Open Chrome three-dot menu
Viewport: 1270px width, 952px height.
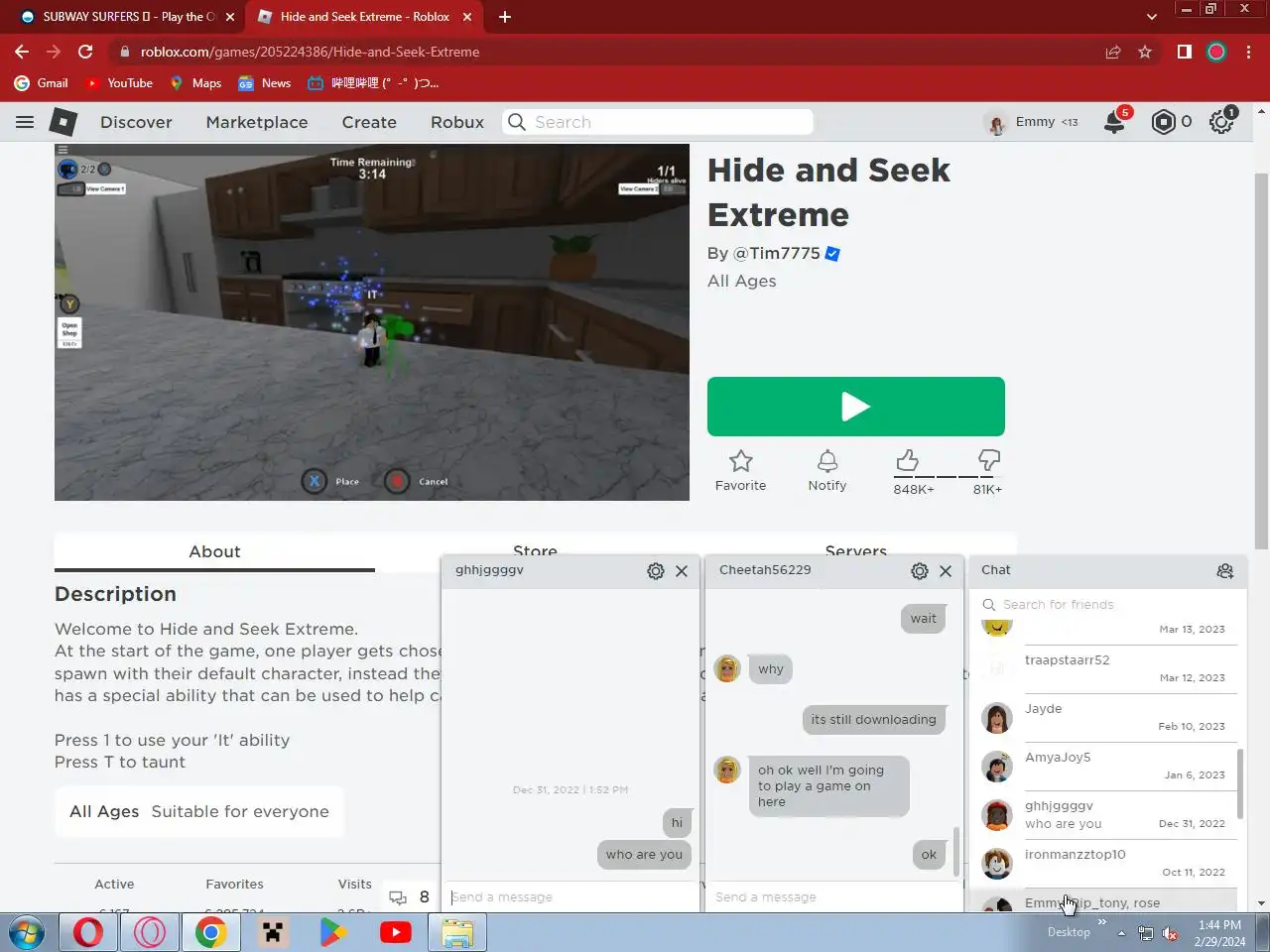point(1249,52)
